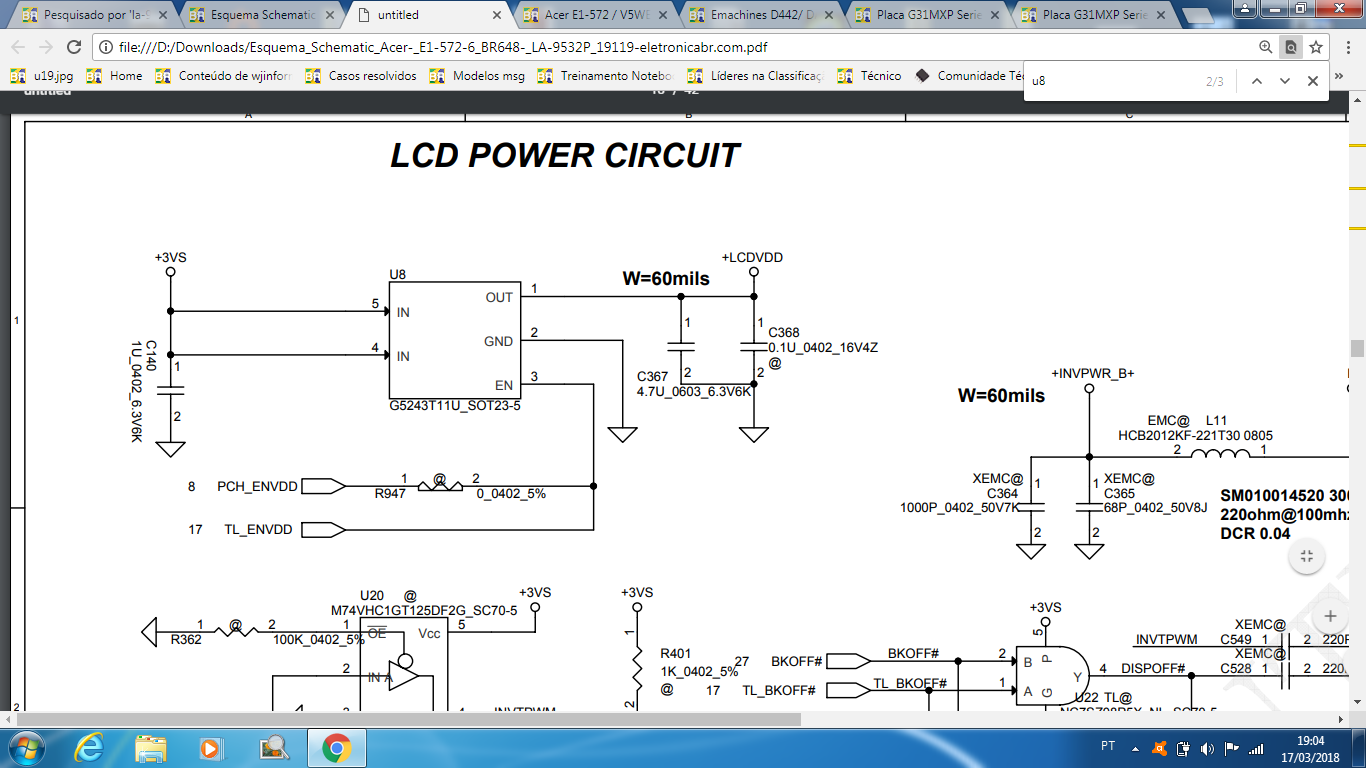Click 'G5243T11U_SOT23-5' part label

point(455,408)
